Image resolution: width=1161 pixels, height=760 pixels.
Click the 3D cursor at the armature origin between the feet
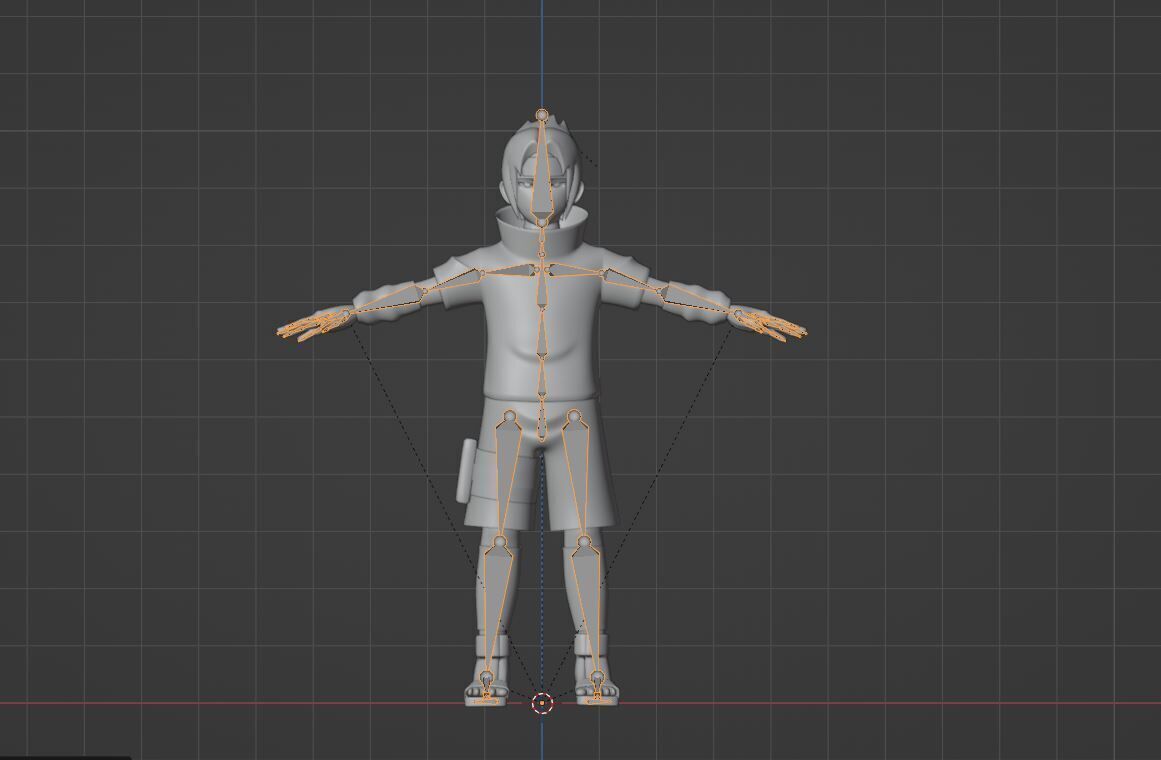[x=542, y=702]
